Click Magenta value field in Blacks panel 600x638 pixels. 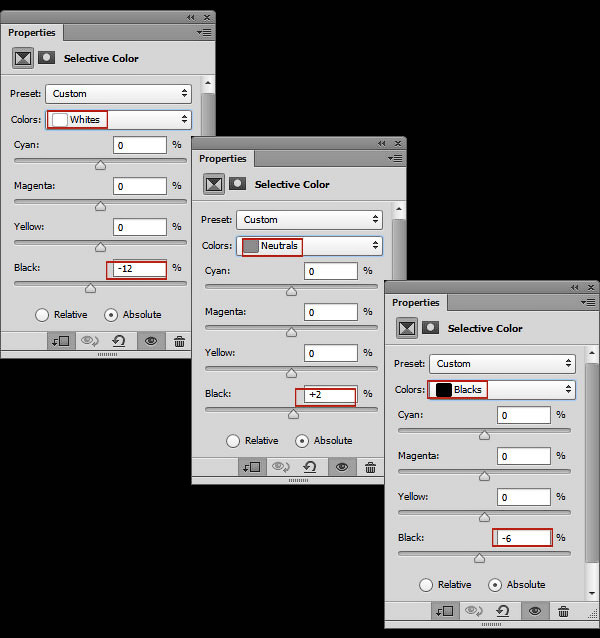(x=524, y=456)
